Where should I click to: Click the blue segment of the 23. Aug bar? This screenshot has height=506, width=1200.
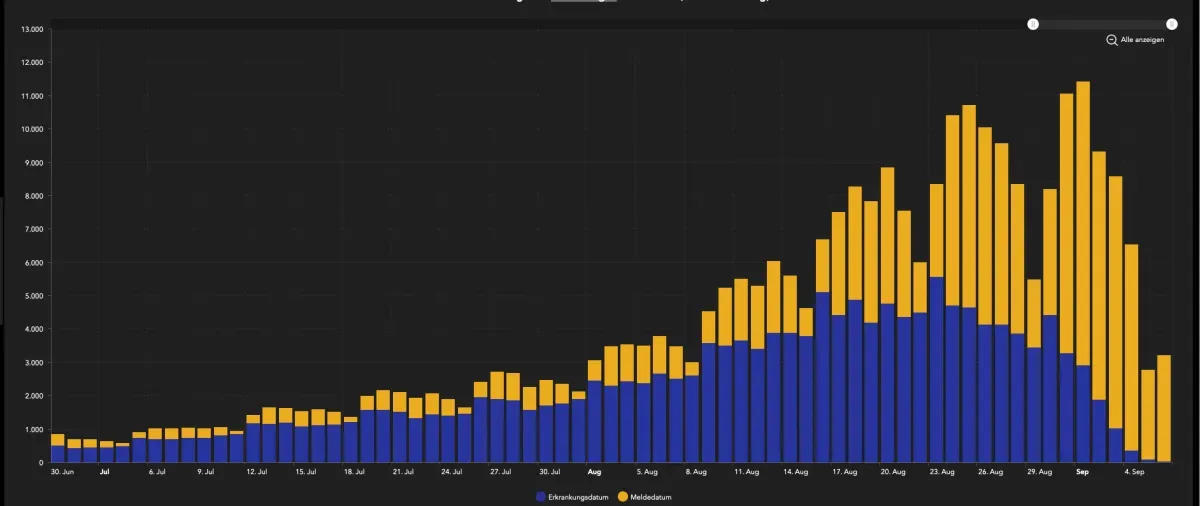(x=937, y=370)
